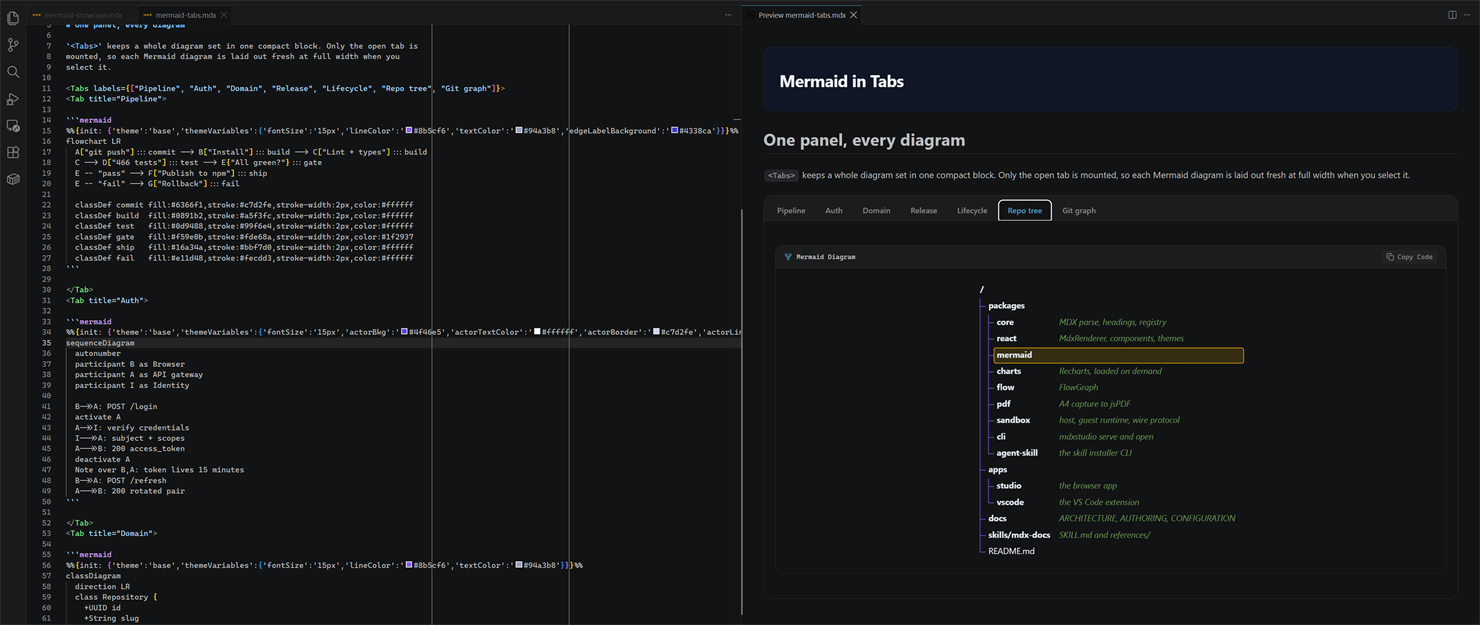Click the core node in the diagram
This screenshot has height=625, width=1480.
click(x=1005, y=322)
